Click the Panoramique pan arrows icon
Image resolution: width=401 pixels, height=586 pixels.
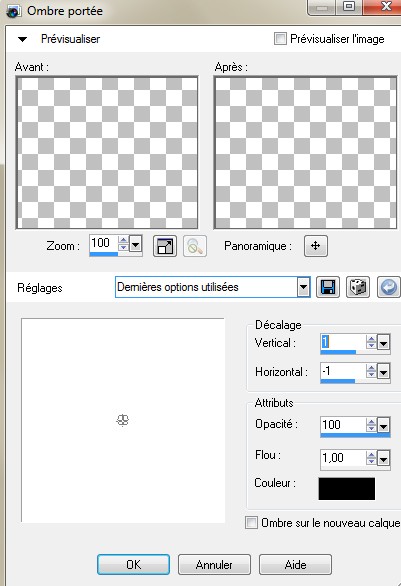pos(316,246)
